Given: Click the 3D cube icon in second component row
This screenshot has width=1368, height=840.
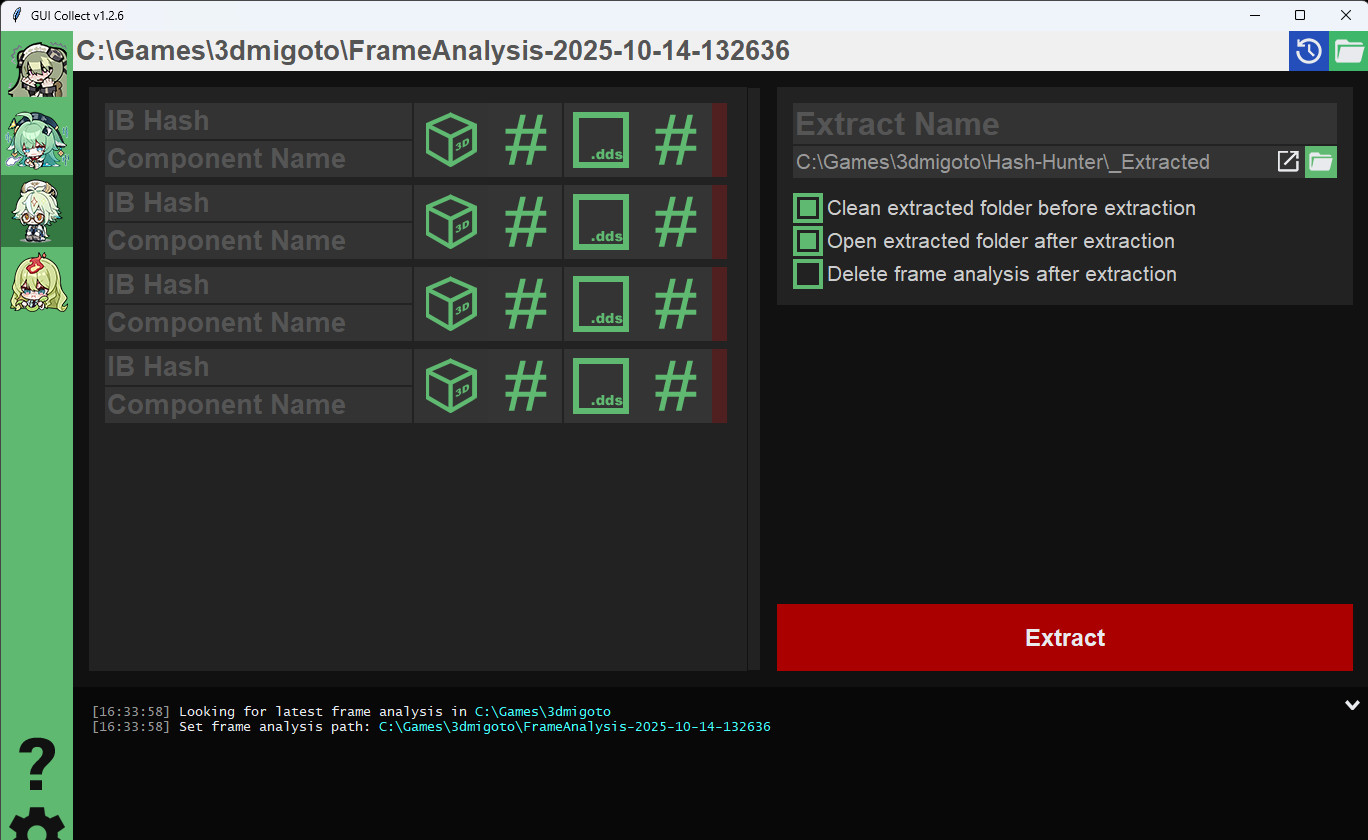Looking at the screenshot, I should pos(451,222).
